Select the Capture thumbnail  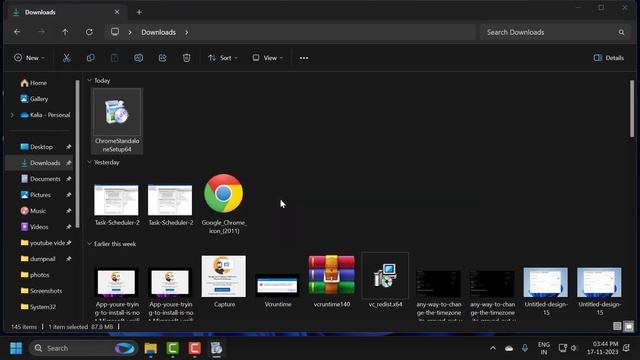click(x=224, y=282)
